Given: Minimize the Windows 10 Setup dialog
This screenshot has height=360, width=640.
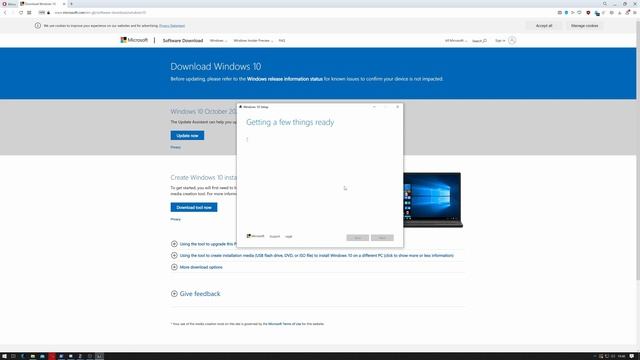Looking at the screenshot, I should pyautogui.click(x=374, y=107).
